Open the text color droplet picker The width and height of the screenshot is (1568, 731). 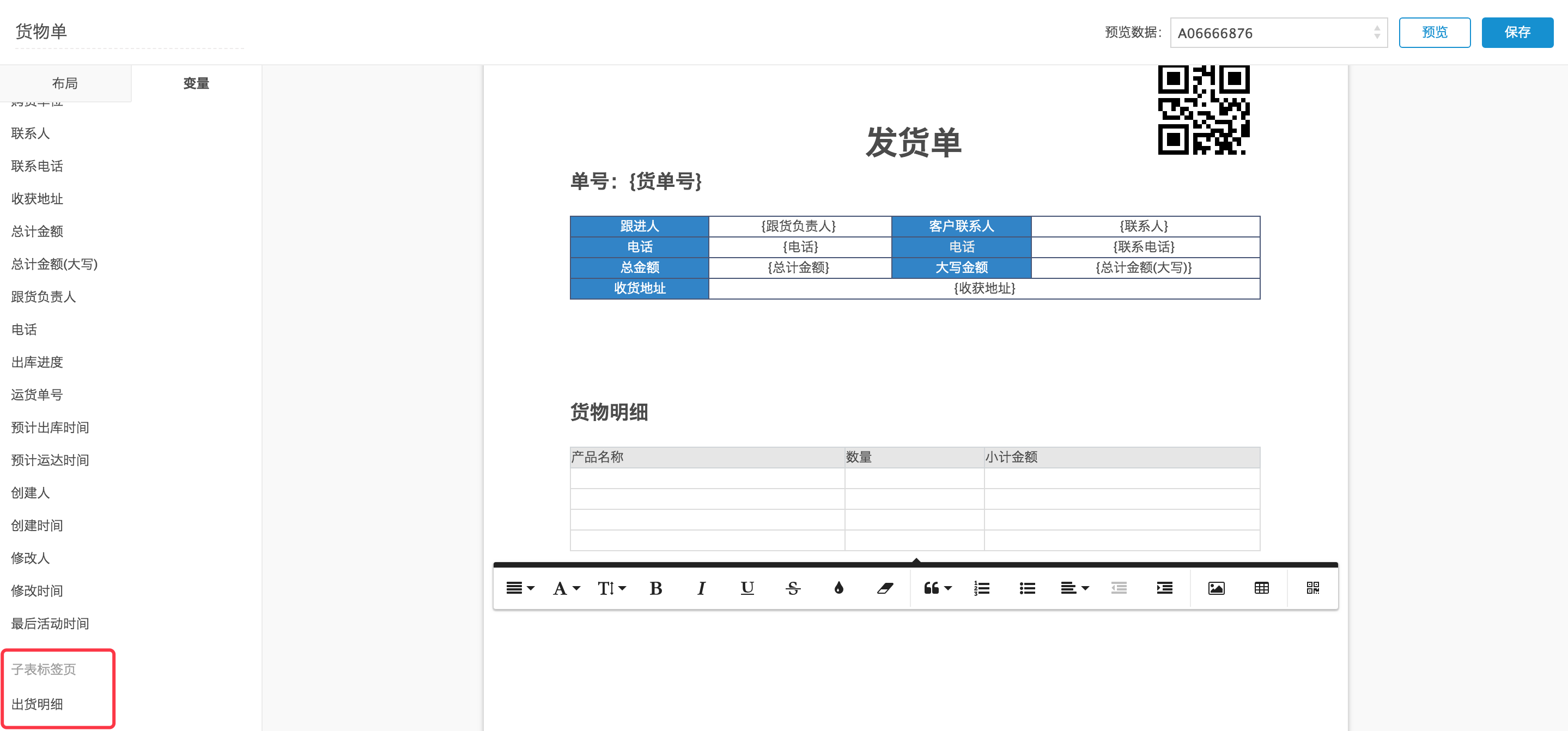click(x=839, y=588)
